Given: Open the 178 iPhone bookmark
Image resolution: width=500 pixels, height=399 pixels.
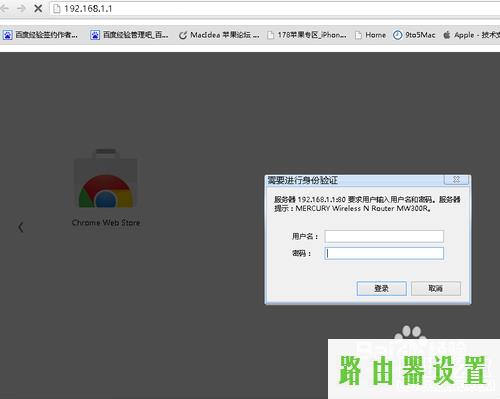Looking at the screenshot, I should (307, 35).
